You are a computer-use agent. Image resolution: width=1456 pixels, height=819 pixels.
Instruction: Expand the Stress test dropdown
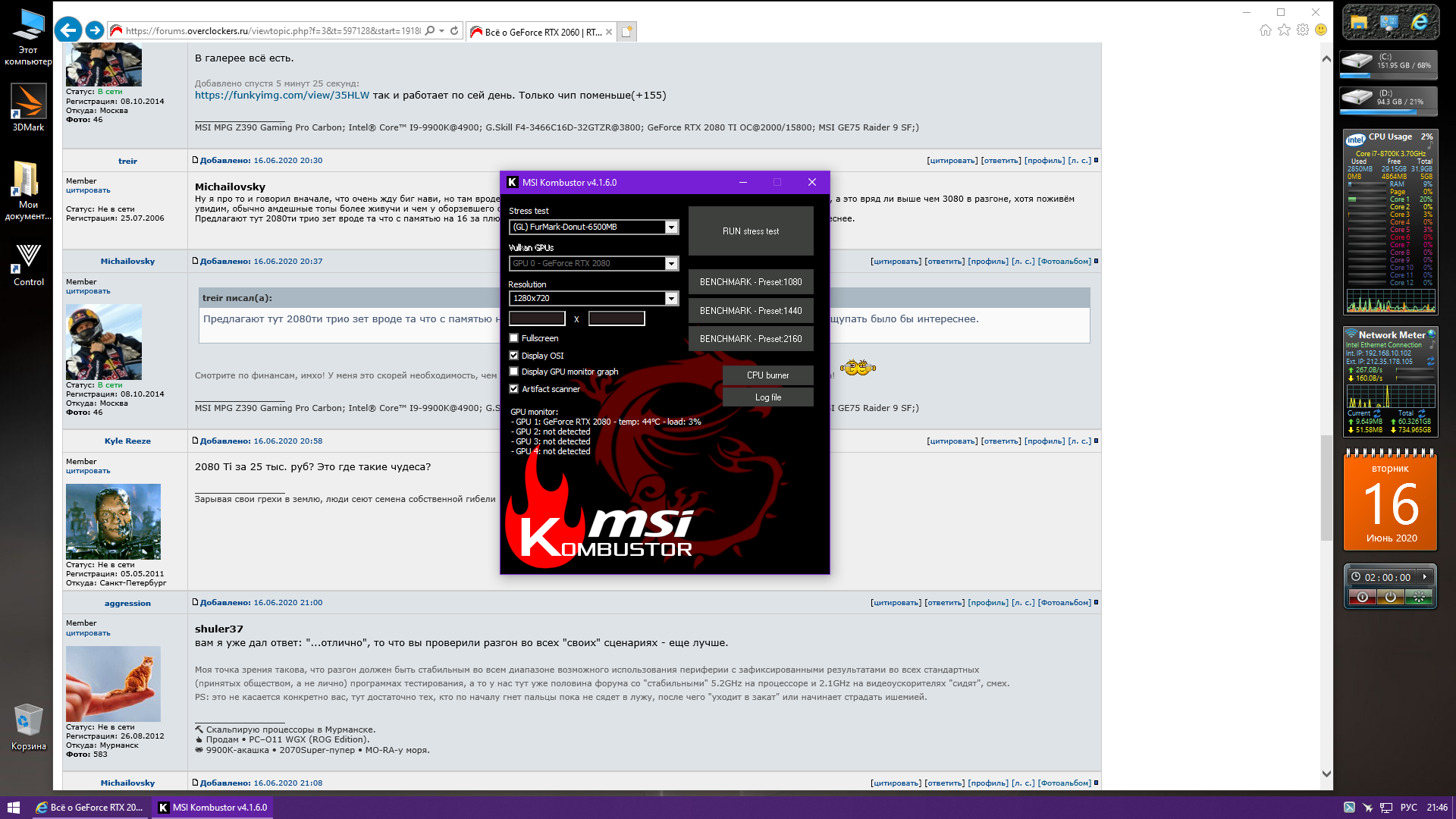(x=670, y=227)
